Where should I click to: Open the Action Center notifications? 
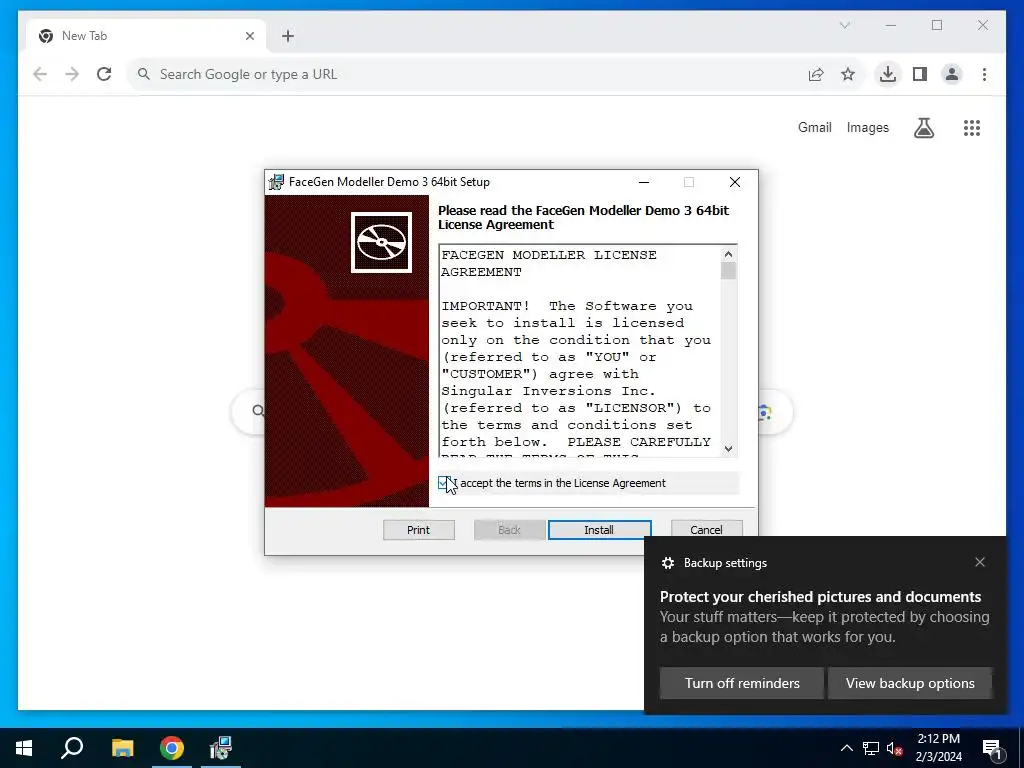coord(992,748)
